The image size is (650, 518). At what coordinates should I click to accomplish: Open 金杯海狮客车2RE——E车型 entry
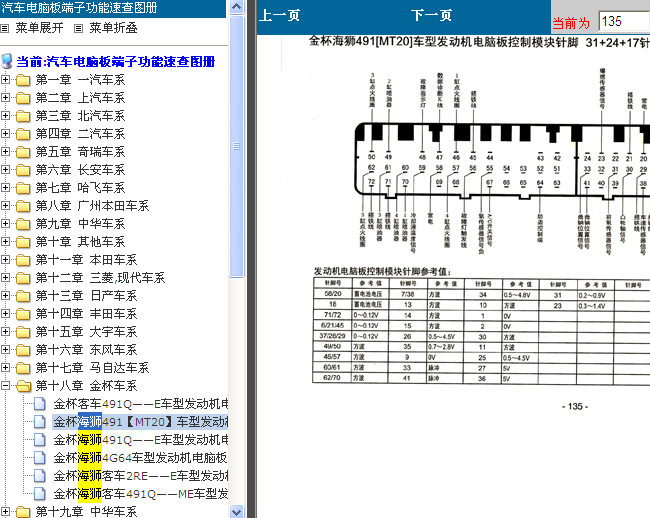[x=141, y=476]
